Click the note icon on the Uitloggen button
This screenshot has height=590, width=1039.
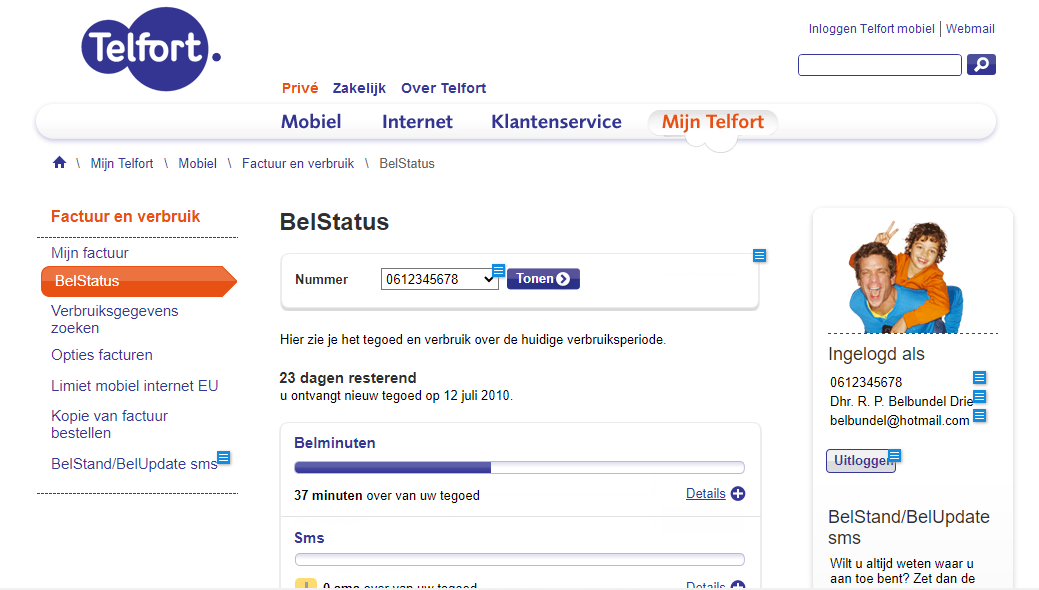tap(895, 455)
